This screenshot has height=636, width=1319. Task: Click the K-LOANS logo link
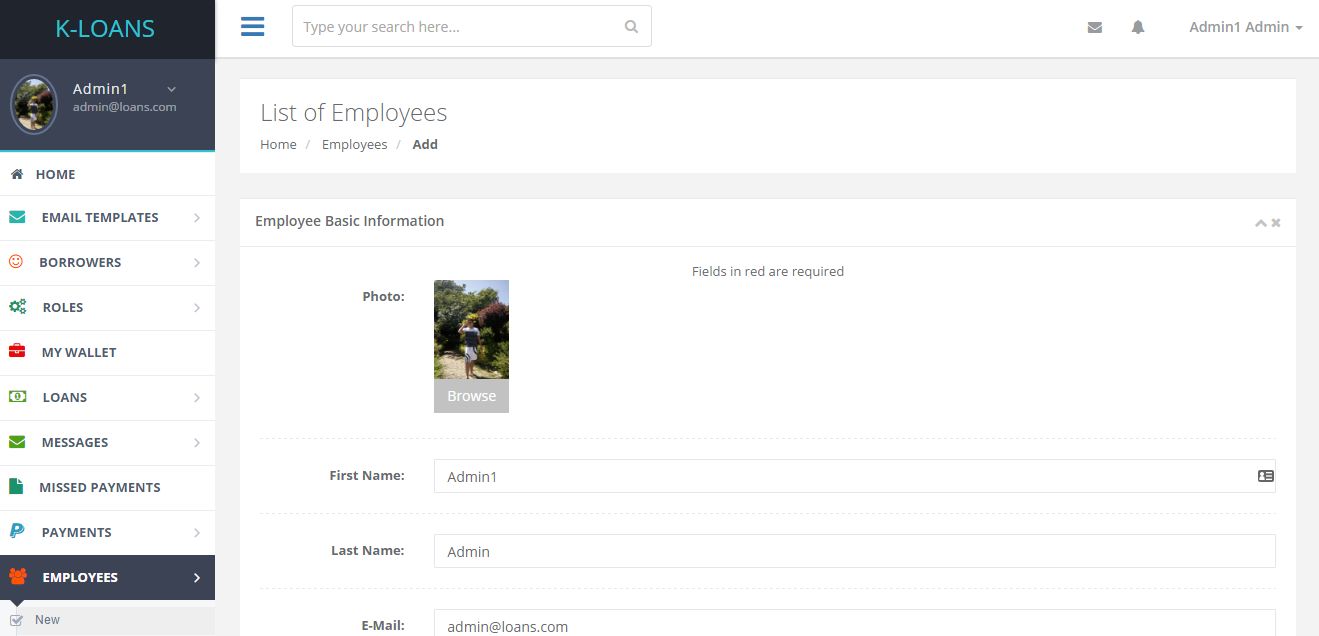coord(105,29)
